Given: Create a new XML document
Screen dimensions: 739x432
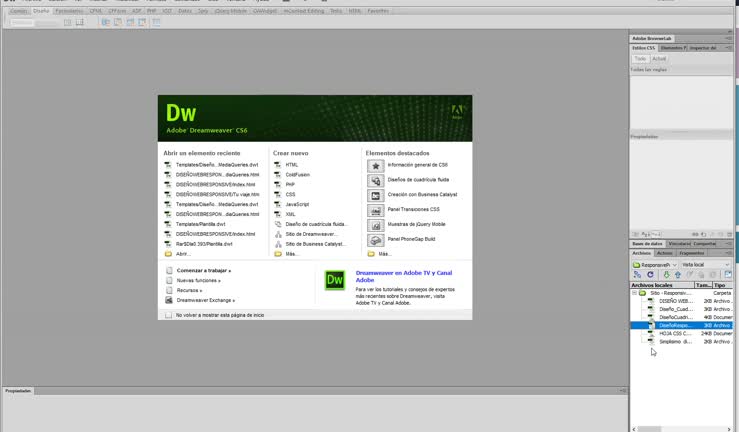Looking at the screenshot, I should coord(290,214).
